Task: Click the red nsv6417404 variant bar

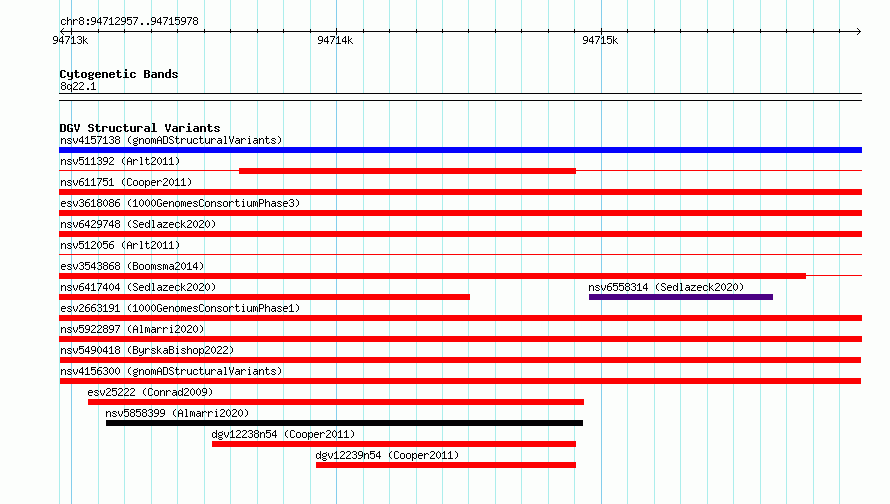Action: 265,297
